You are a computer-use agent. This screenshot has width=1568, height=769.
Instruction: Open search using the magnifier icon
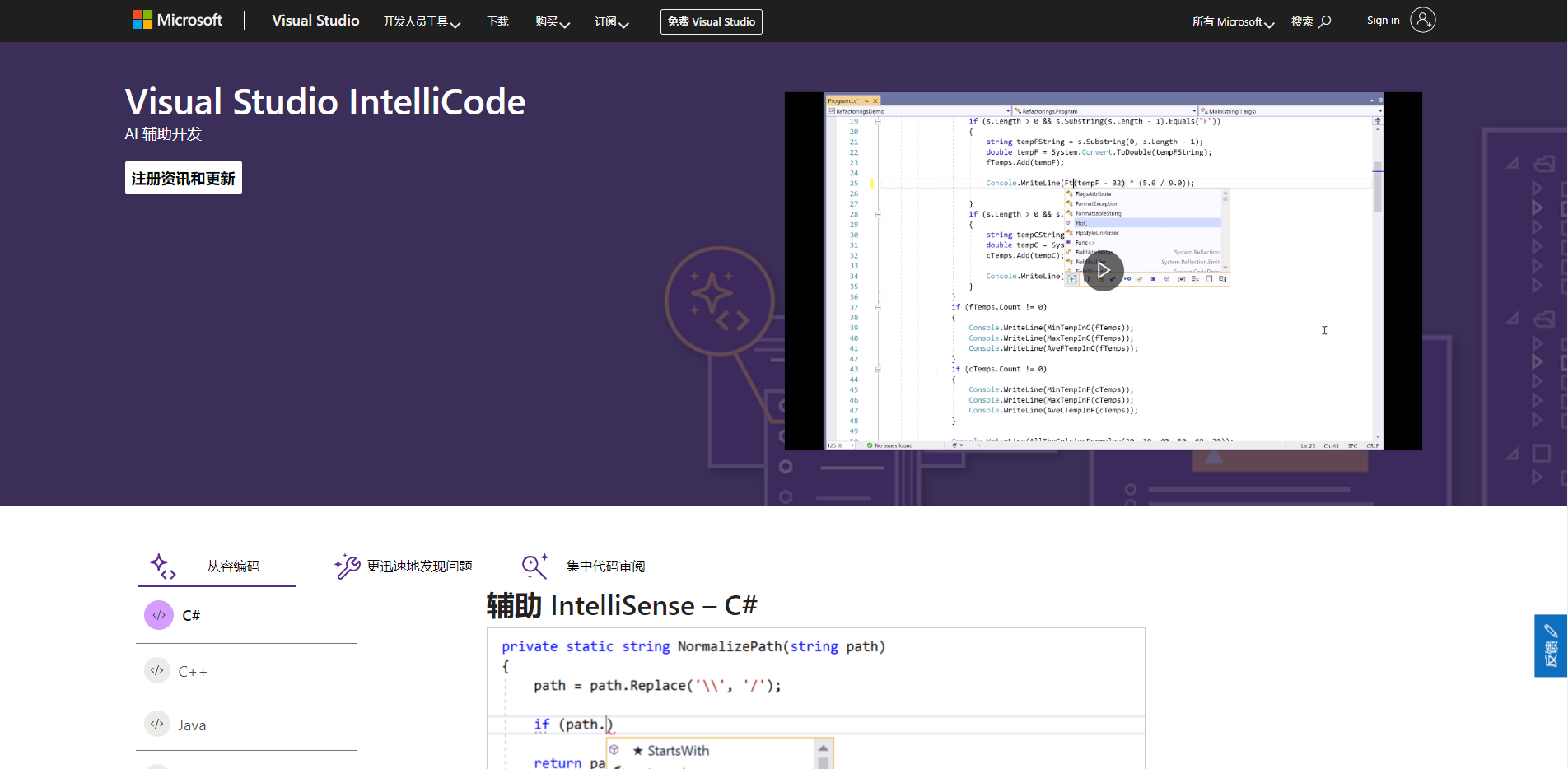[1326, 21]
